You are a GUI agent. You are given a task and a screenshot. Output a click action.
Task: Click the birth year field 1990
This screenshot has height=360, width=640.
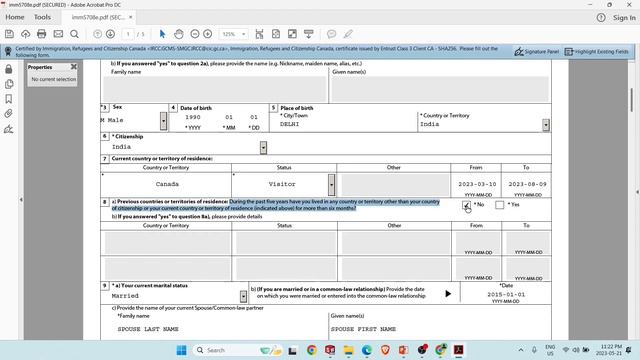pyautogui.click(x=193, y=117)
